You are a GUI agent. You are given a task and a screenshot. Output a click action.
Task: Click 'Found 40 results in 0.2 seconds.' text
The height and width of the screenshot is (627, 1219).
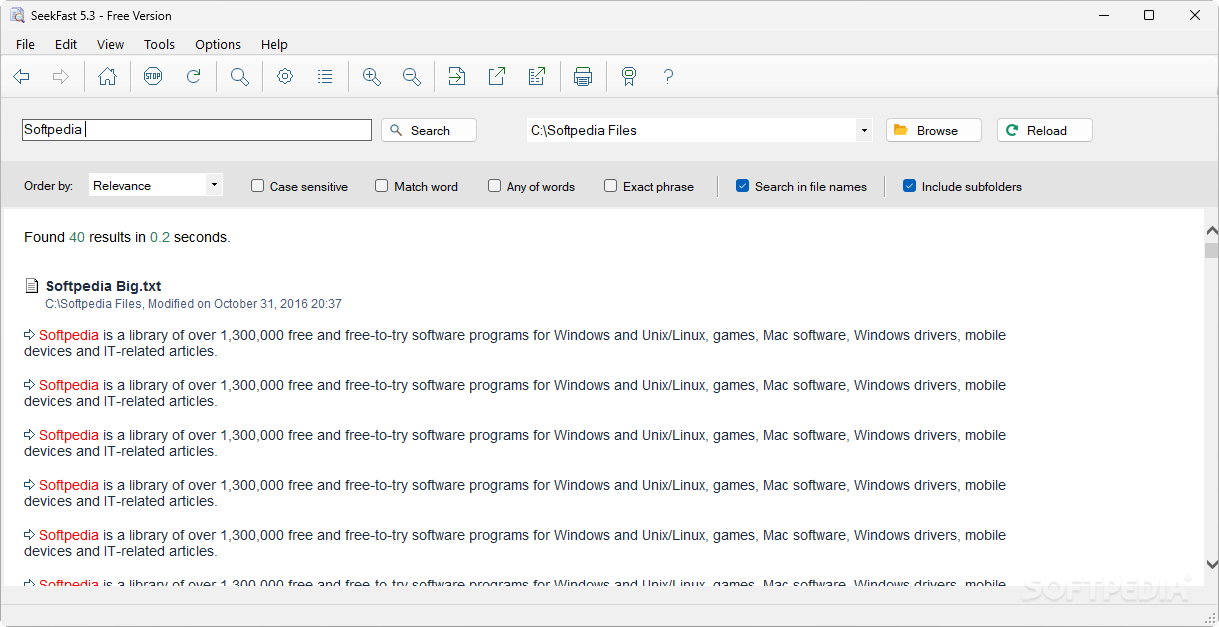(x=127, y=237)
